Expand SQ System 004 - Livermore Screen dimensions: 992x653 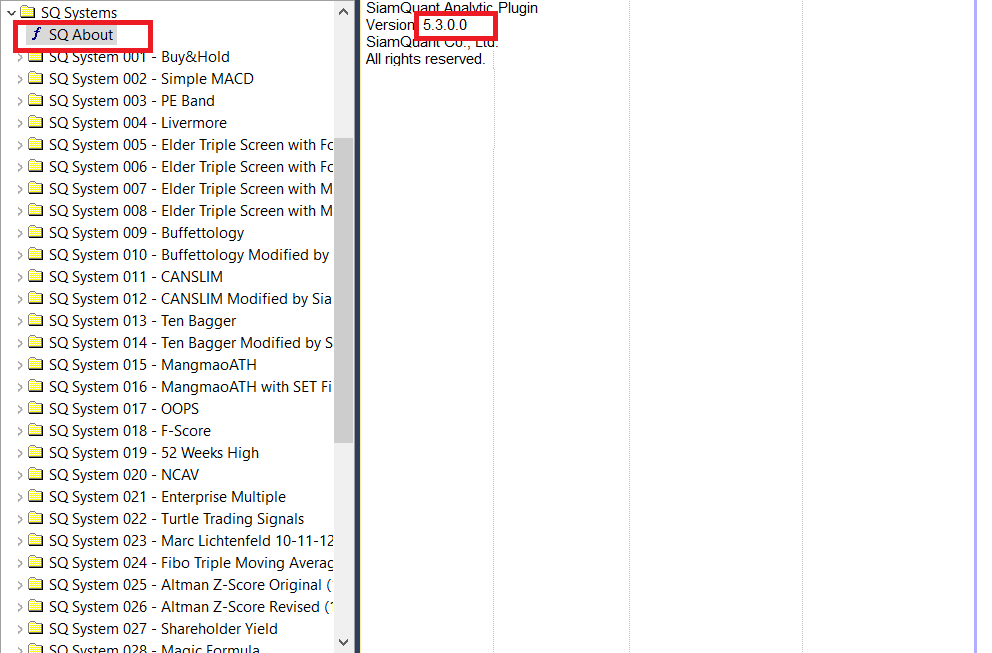click(20, 123)
